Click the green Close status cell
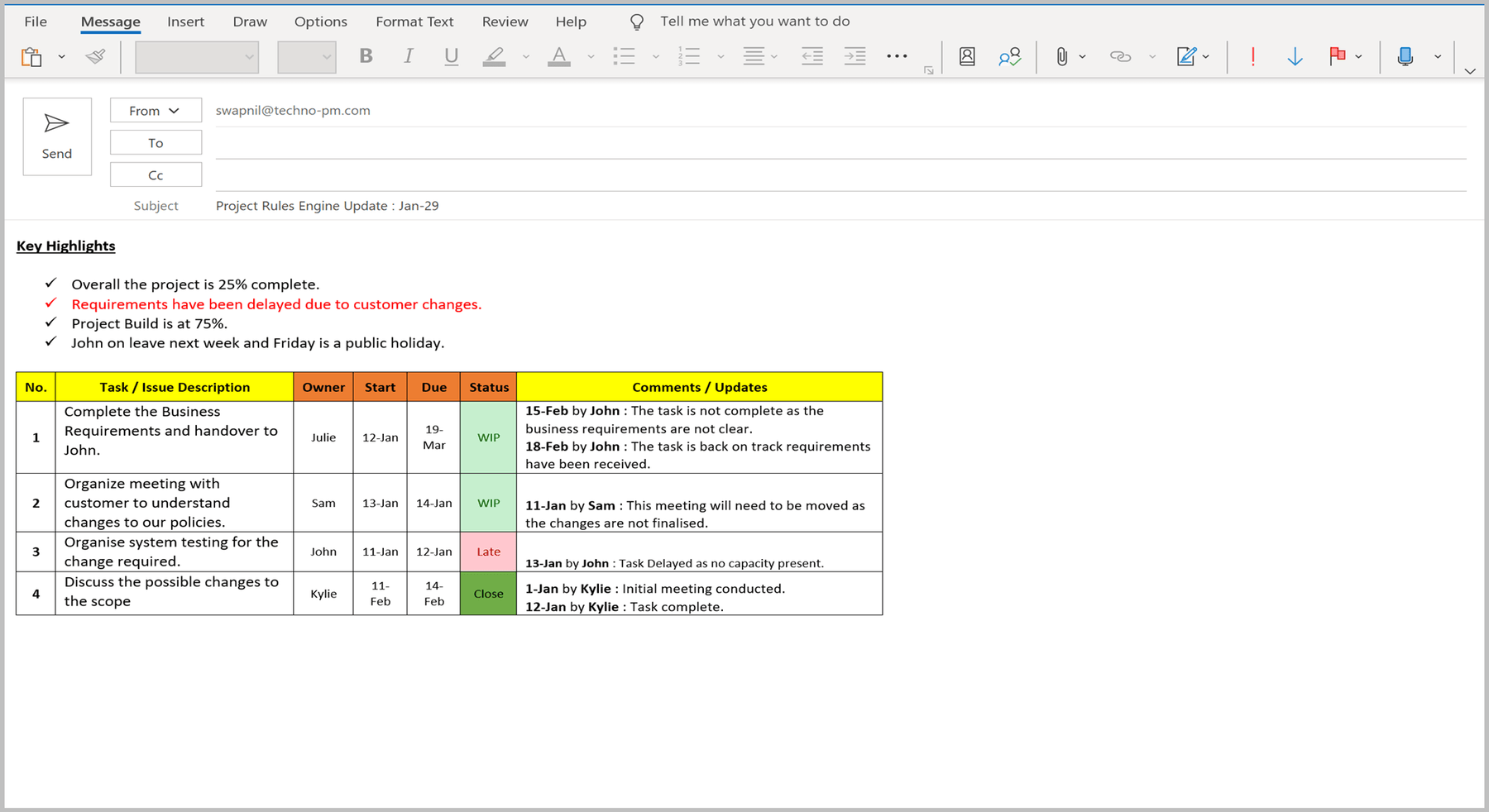Screen dimensions: 1489x812 click(488, 594)
